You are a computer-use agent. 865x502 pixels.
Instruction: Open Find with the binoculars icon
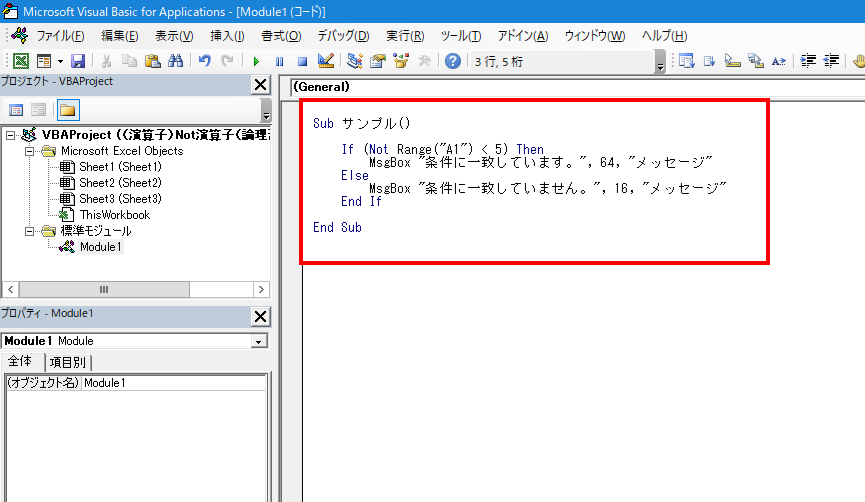tap(175, 61)
